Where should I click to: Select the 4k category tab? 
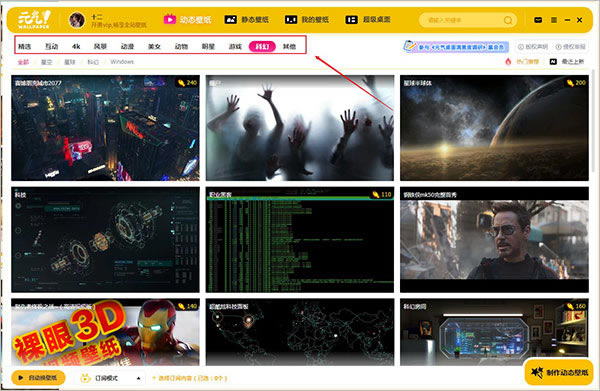tap(76, 47)
